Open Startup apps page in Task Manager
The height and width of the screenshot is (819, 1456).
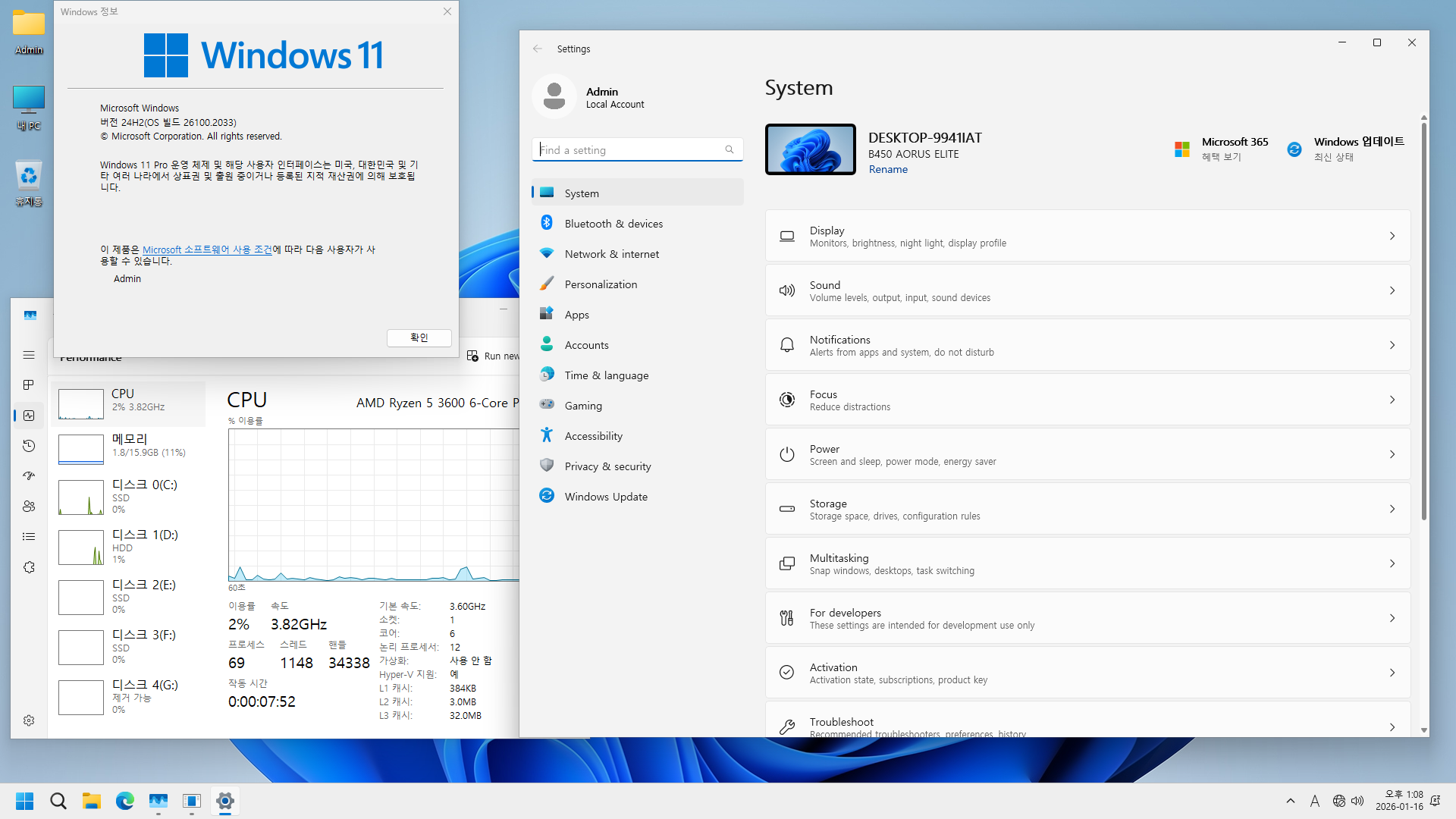[29, 476]
